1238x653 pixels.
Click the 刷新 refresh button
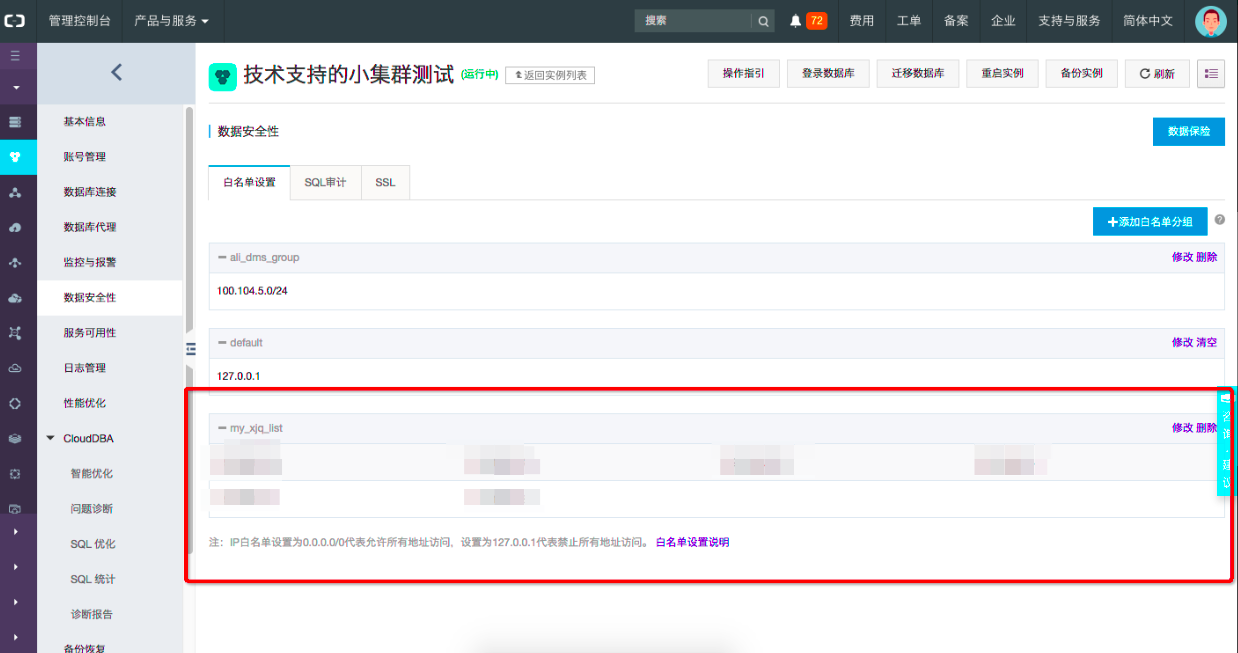tap(1157, 74)
